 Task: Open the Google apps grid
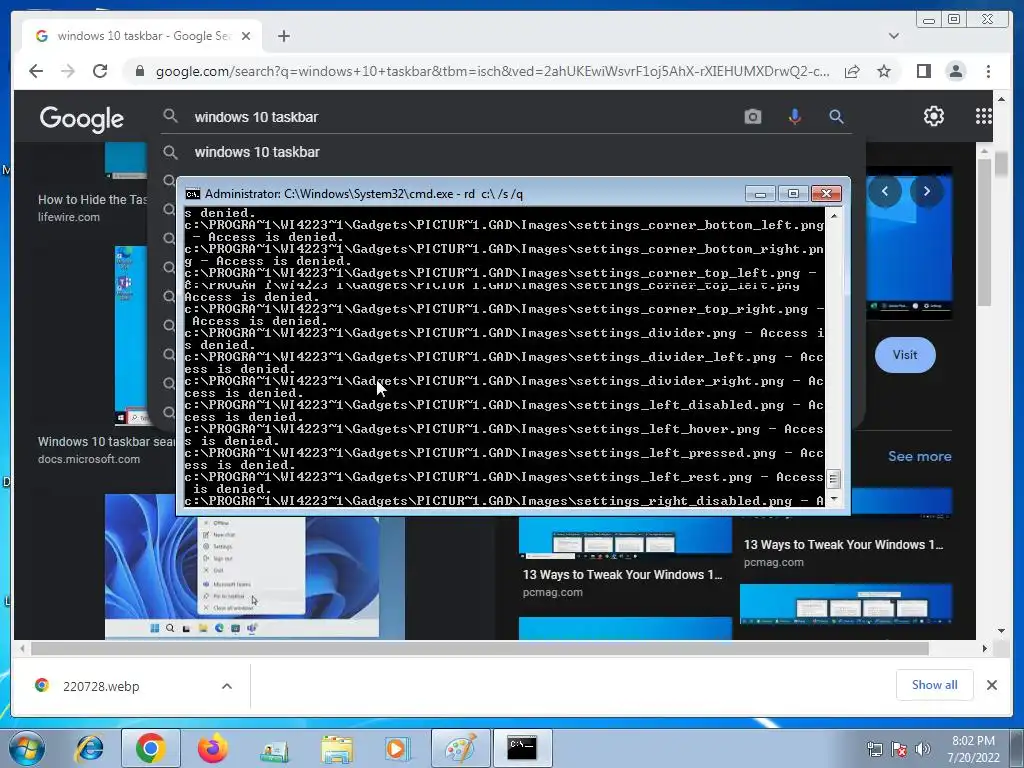983,116
